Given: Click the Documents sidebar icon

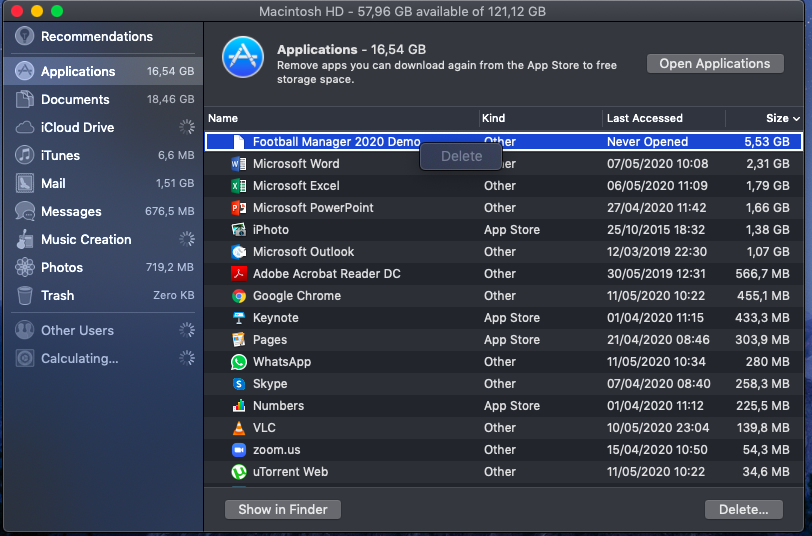Looking at the screenshot, I should tap(24, 99).
